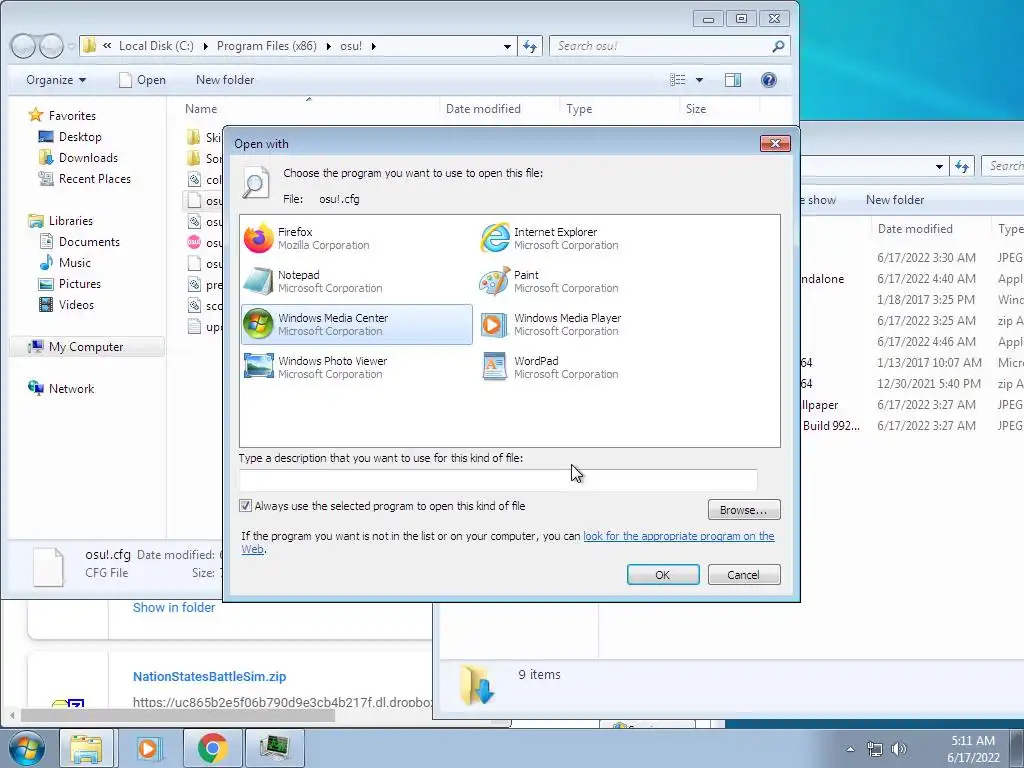Click Program Files (x86) in address path
The height and width of the screenshot is (768, 1024).
point(266,46)
